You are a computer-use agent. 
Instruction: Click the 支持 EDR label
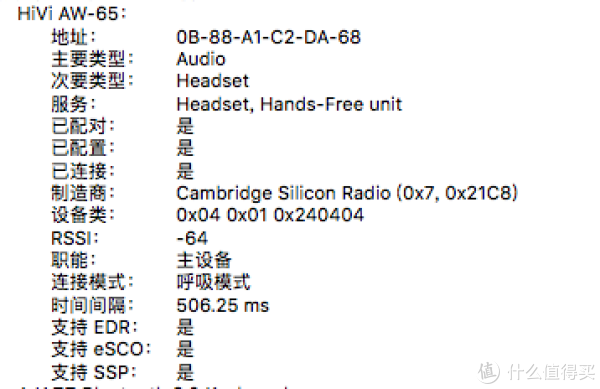(95, 327)
